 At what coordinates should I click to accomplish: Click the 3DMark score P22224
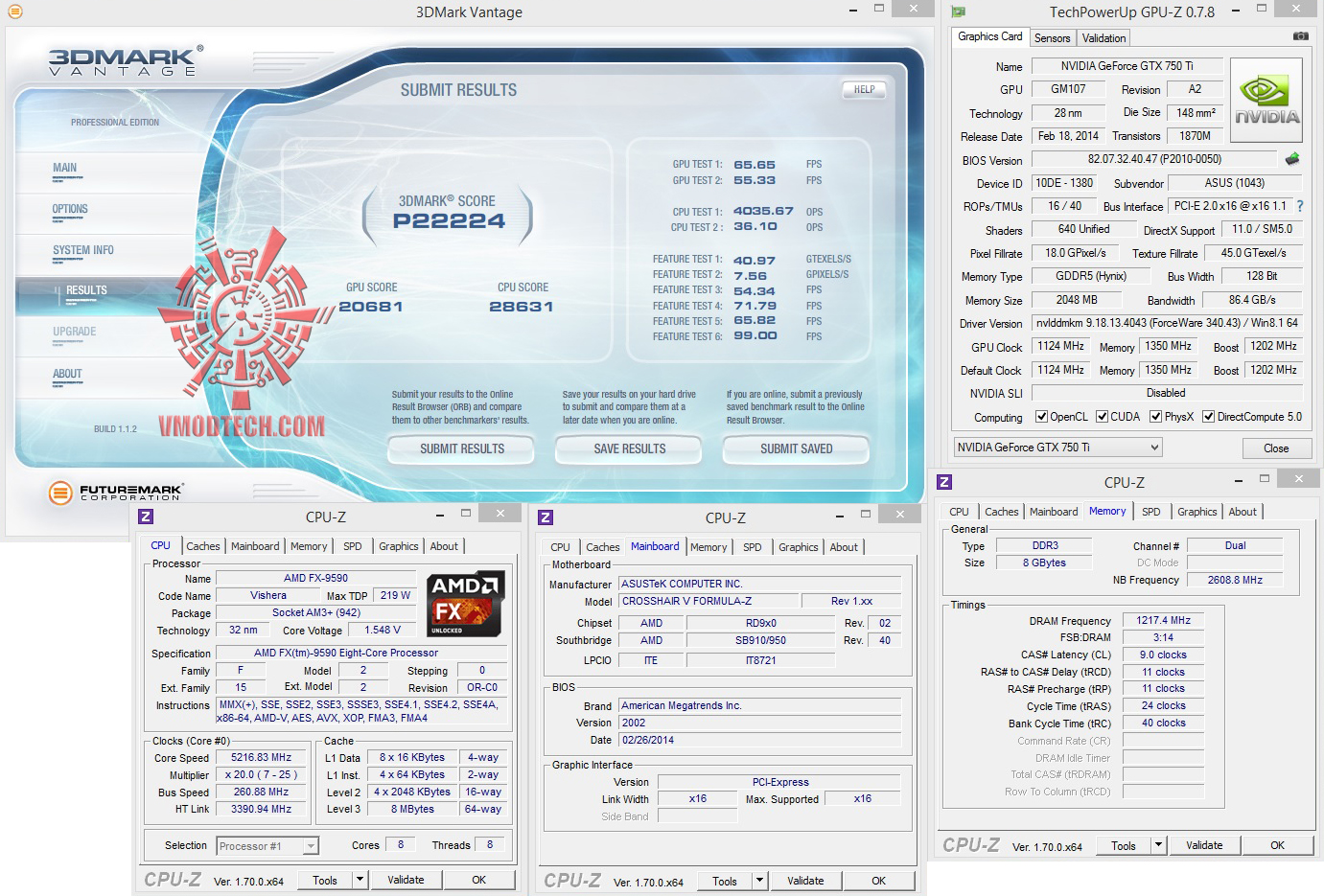[449, 221]
